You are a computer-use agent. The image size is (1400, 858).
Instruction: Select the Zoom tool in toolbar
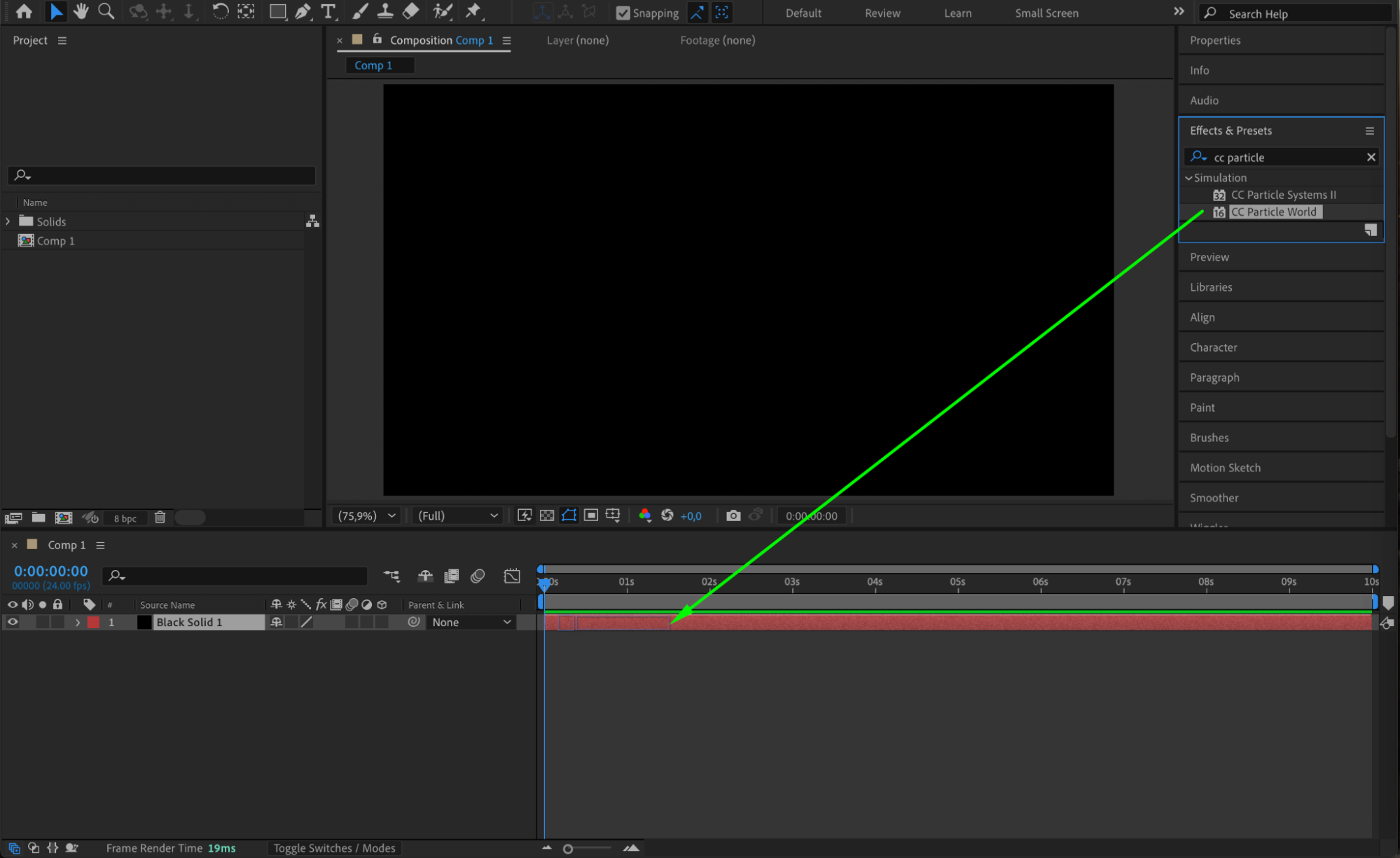106,11
